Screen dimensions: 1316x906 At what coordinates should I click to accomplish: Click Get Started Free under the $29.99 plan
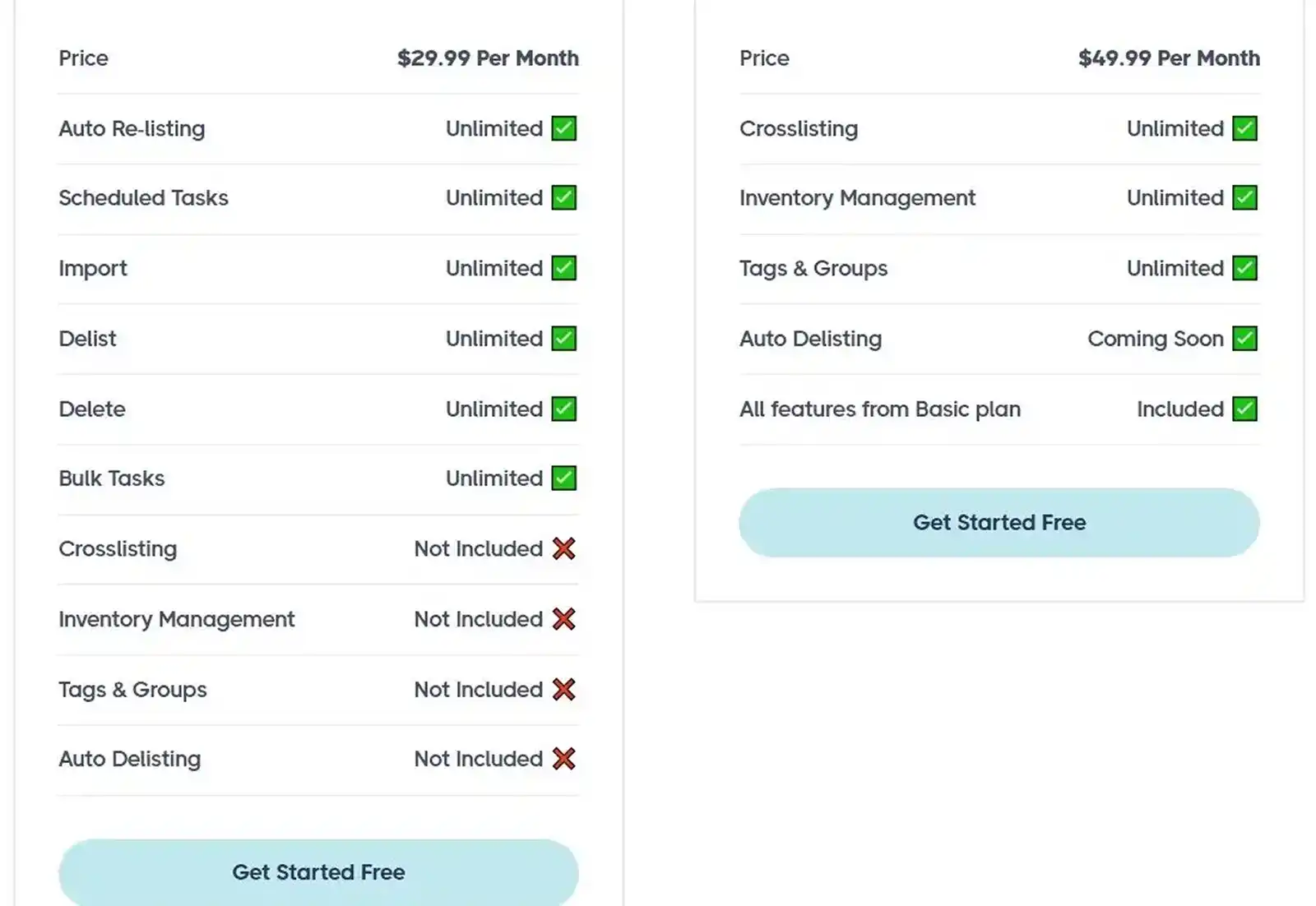coord(318,872)
